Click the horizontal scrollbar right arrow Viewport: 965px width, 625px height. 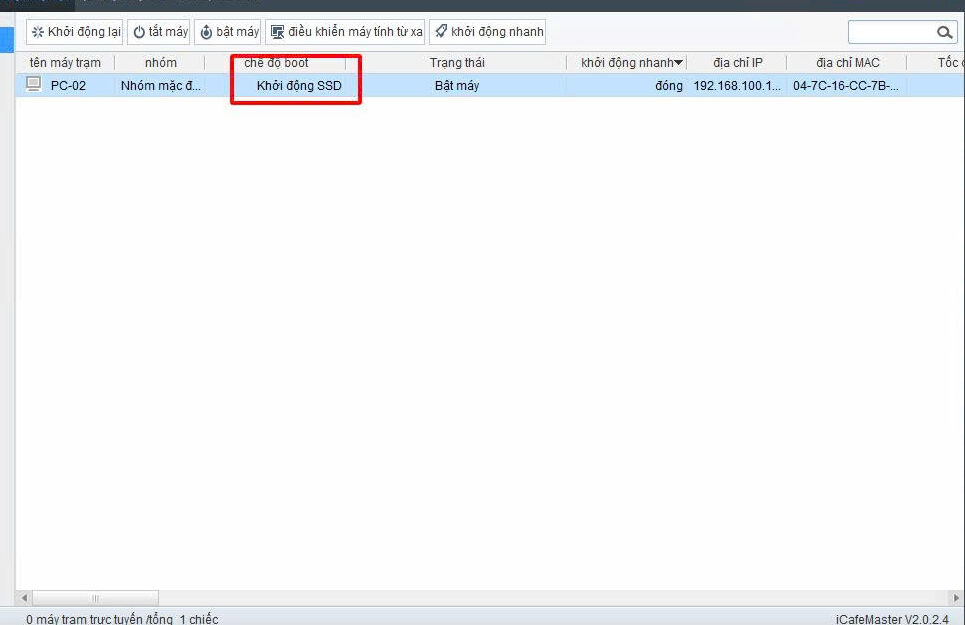(x=956, y=598)
